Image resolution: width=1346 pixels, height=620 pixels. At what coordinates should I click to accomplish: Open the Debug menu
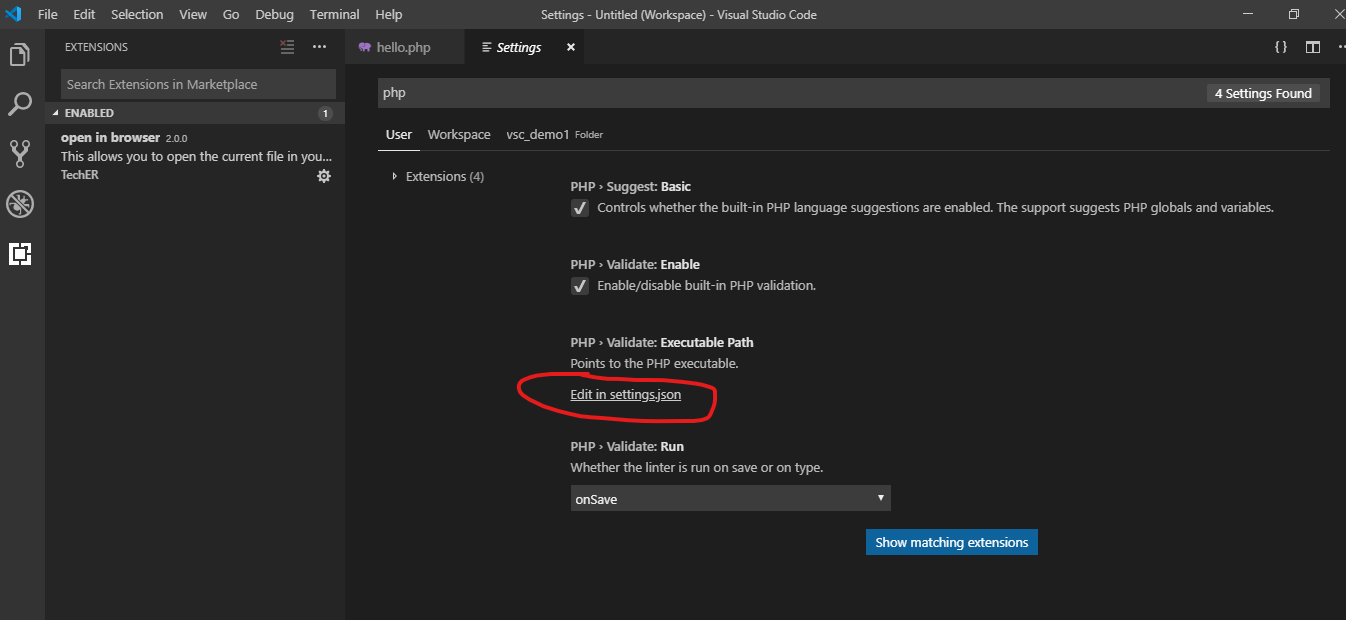275,14
